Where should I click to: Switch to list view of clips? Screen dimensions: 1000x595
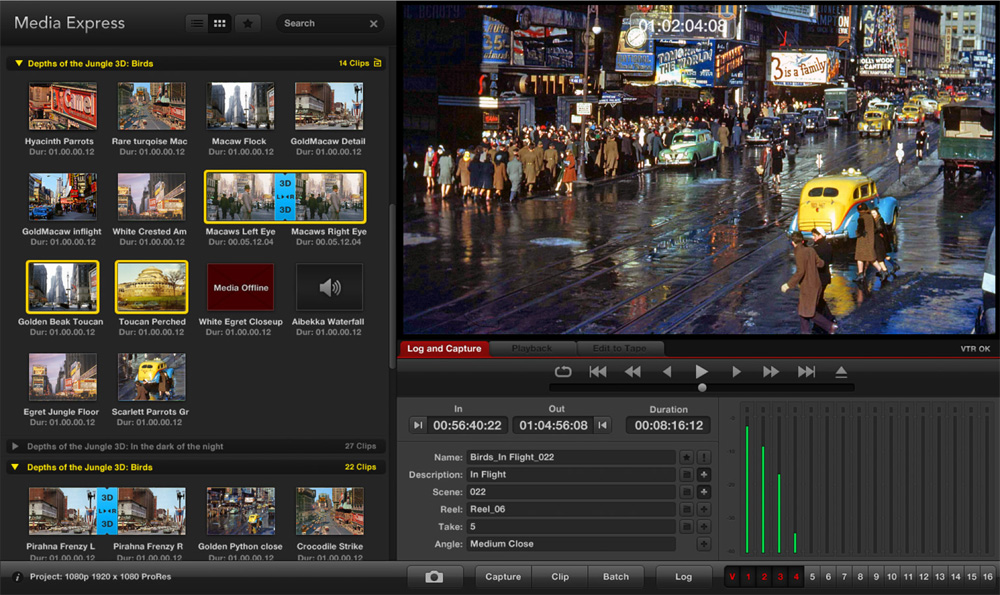197,23
